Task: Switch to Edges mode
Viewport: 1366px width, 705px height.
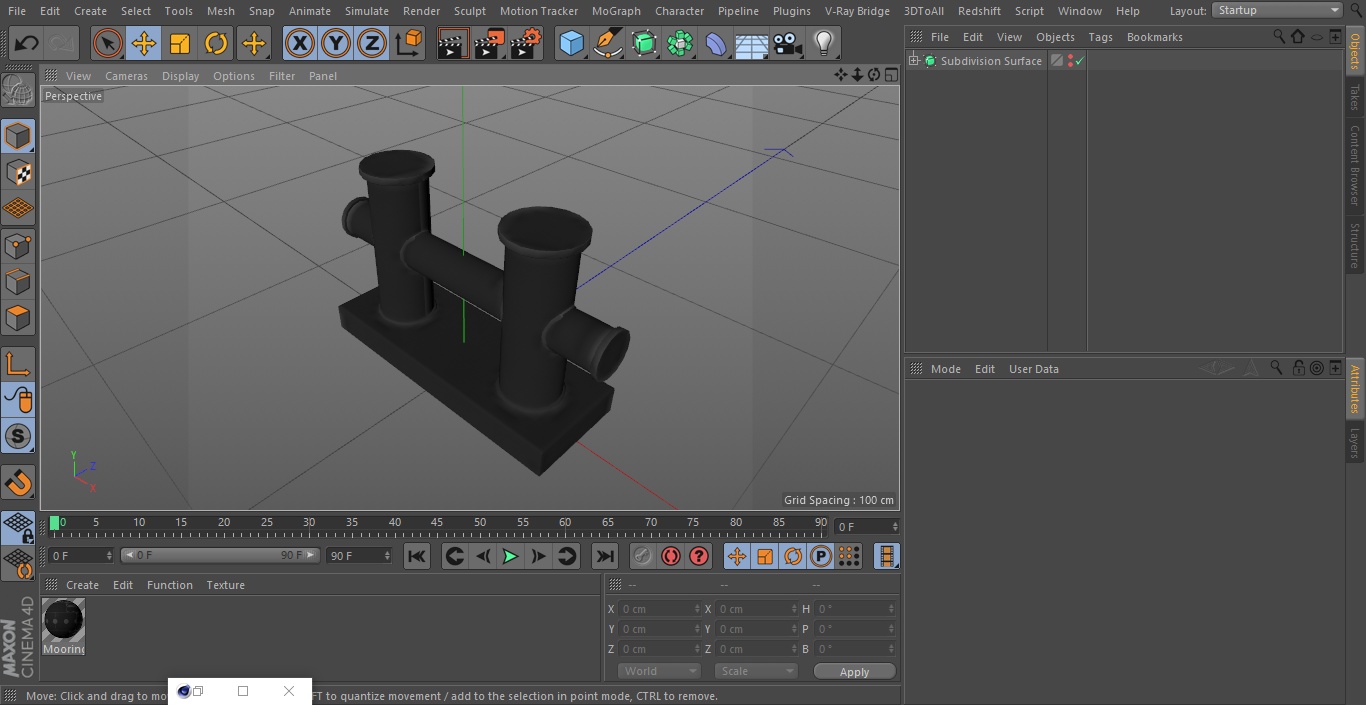Action: click(18, 281)
